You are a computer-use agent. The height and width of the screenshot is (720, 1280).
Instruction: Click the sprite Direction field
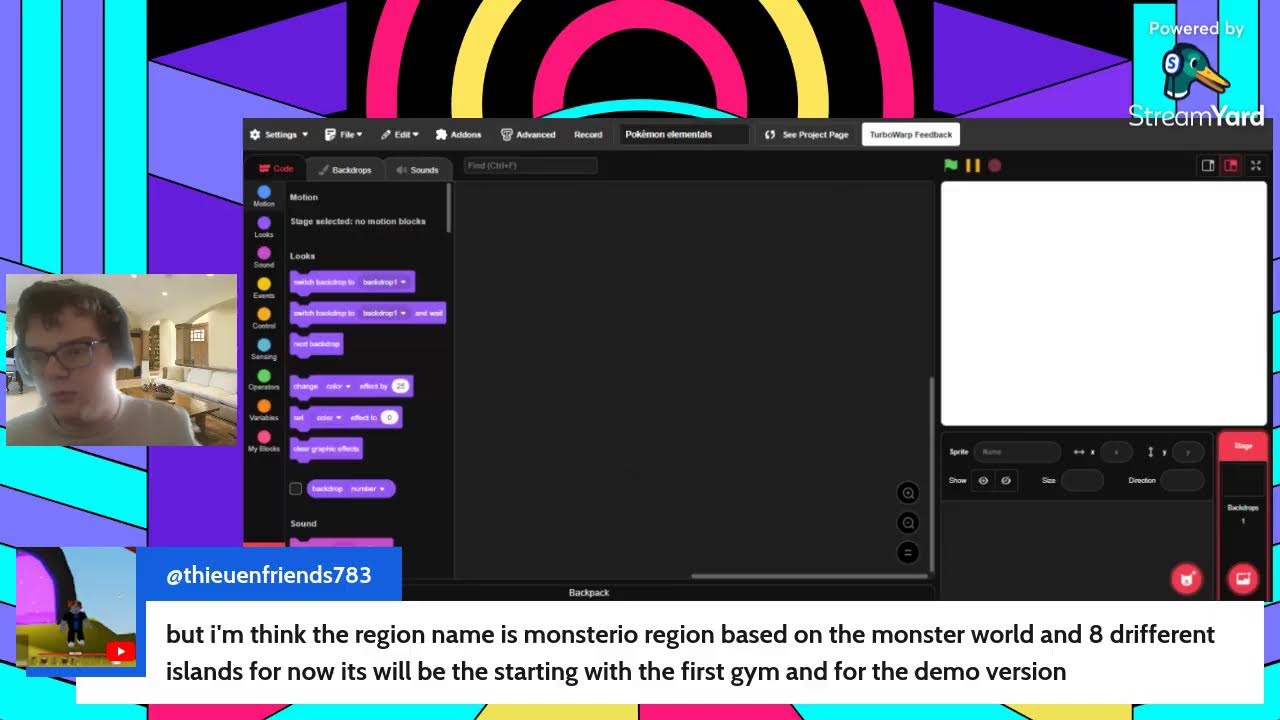click(x=1183, y=481)
